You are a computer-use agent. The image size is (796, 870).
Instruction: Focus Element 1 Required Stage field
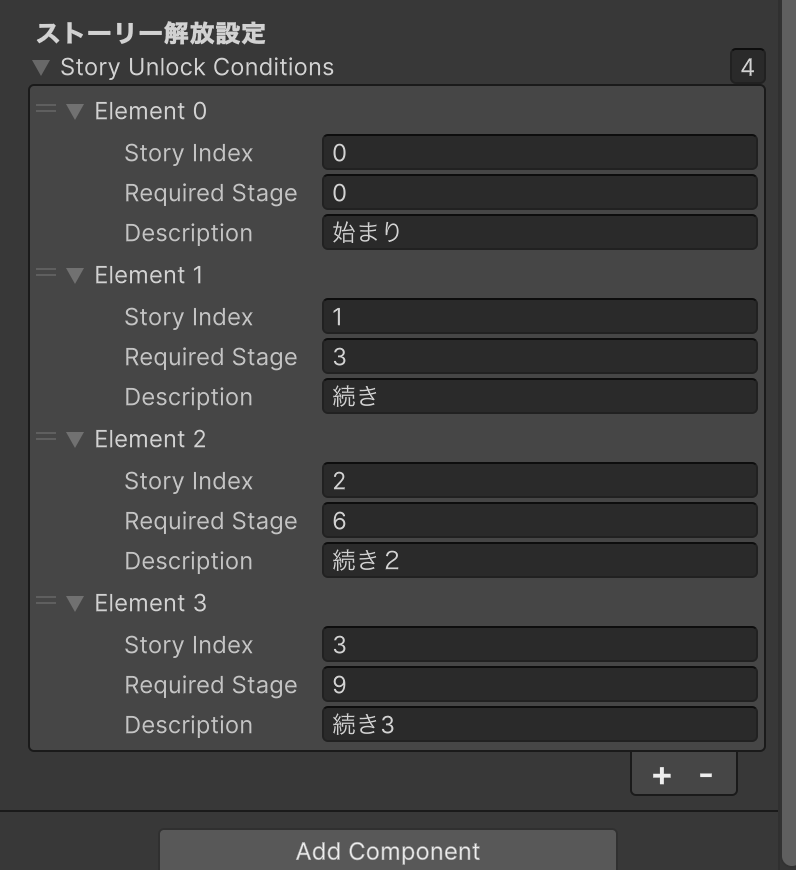540,356
